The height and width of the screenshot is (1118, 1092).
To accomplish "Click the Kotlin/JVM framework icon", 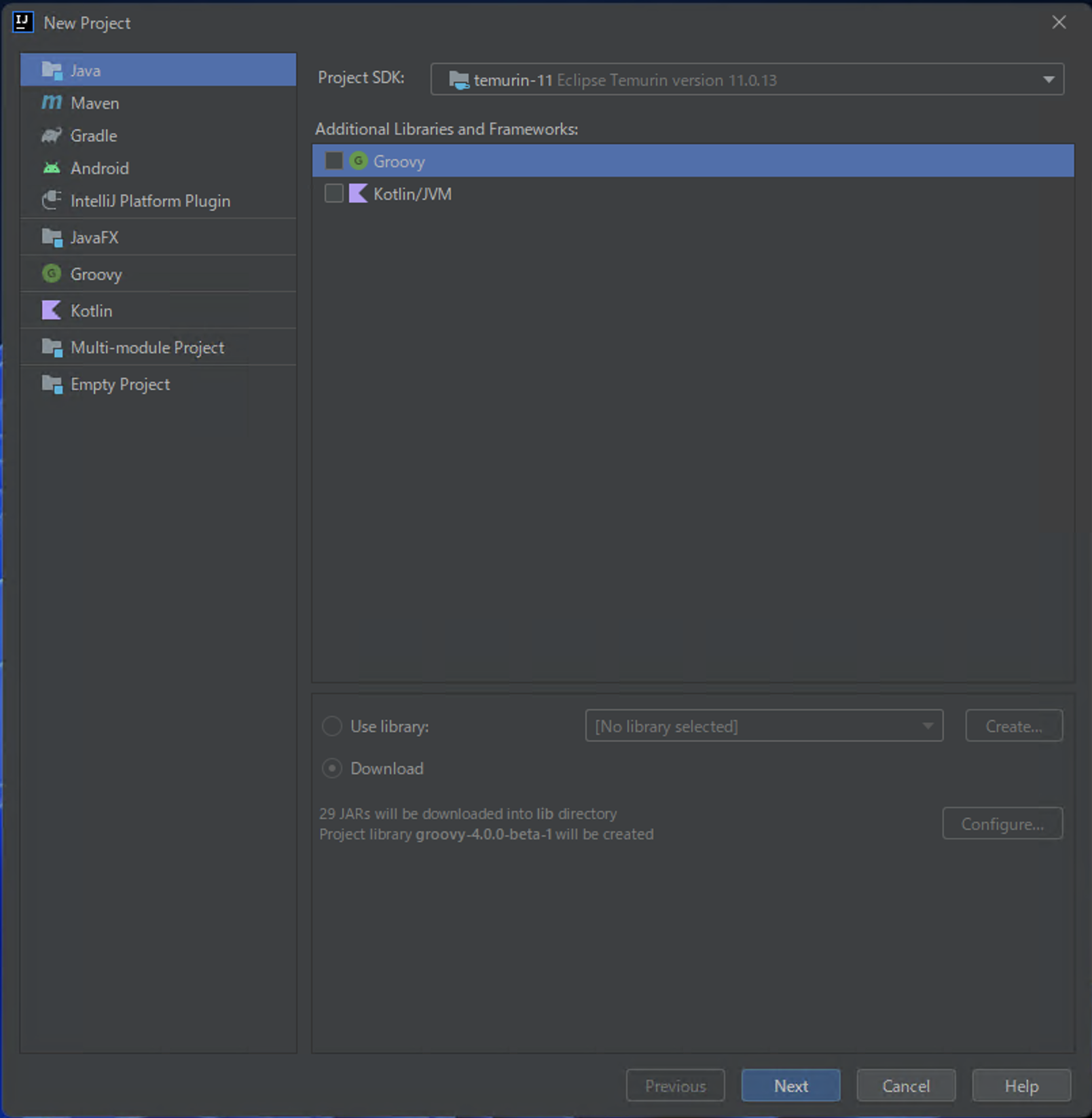I will point(358,194).
